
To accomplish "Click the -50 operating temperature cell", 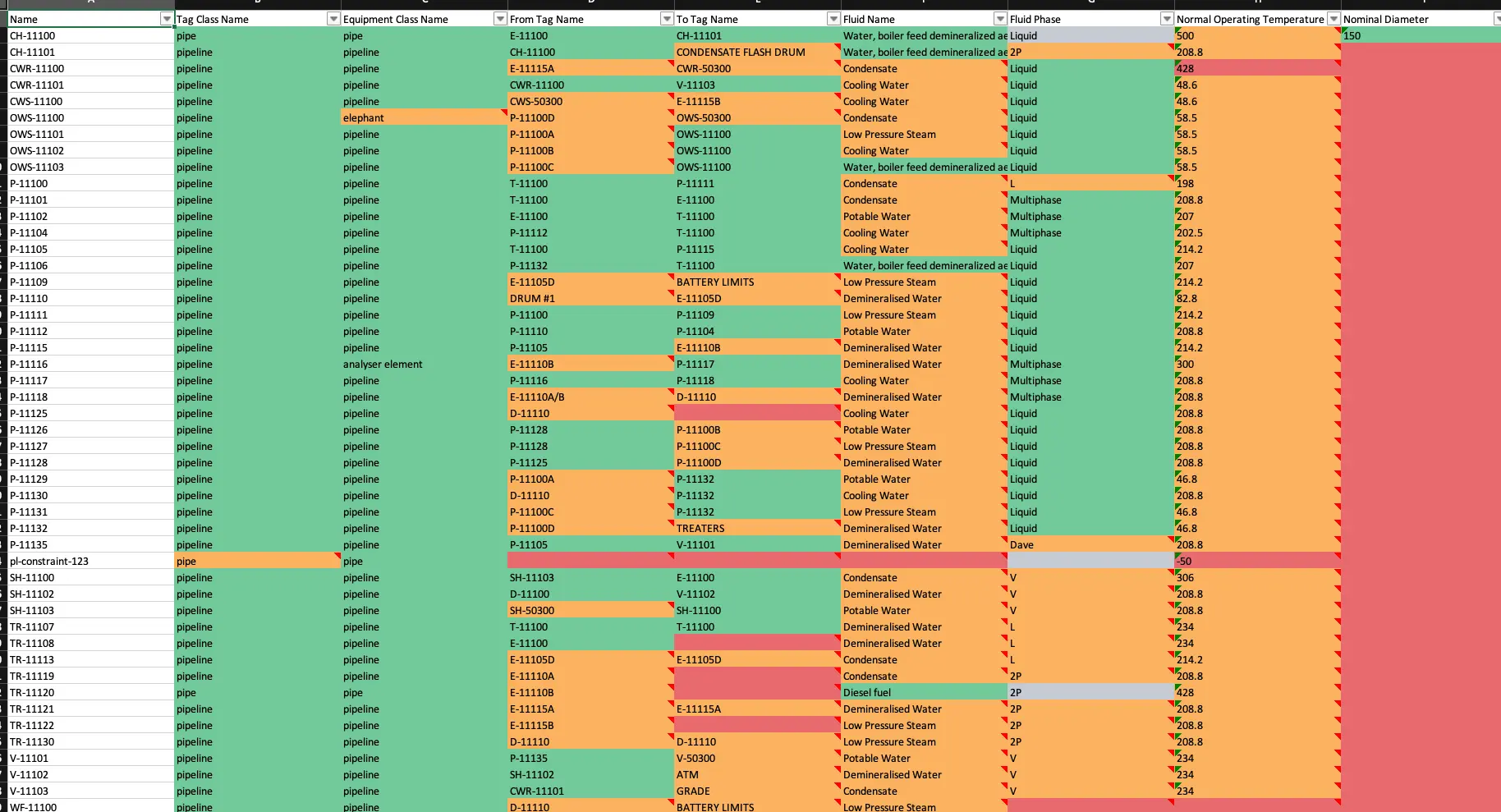I will (1256, 562).
